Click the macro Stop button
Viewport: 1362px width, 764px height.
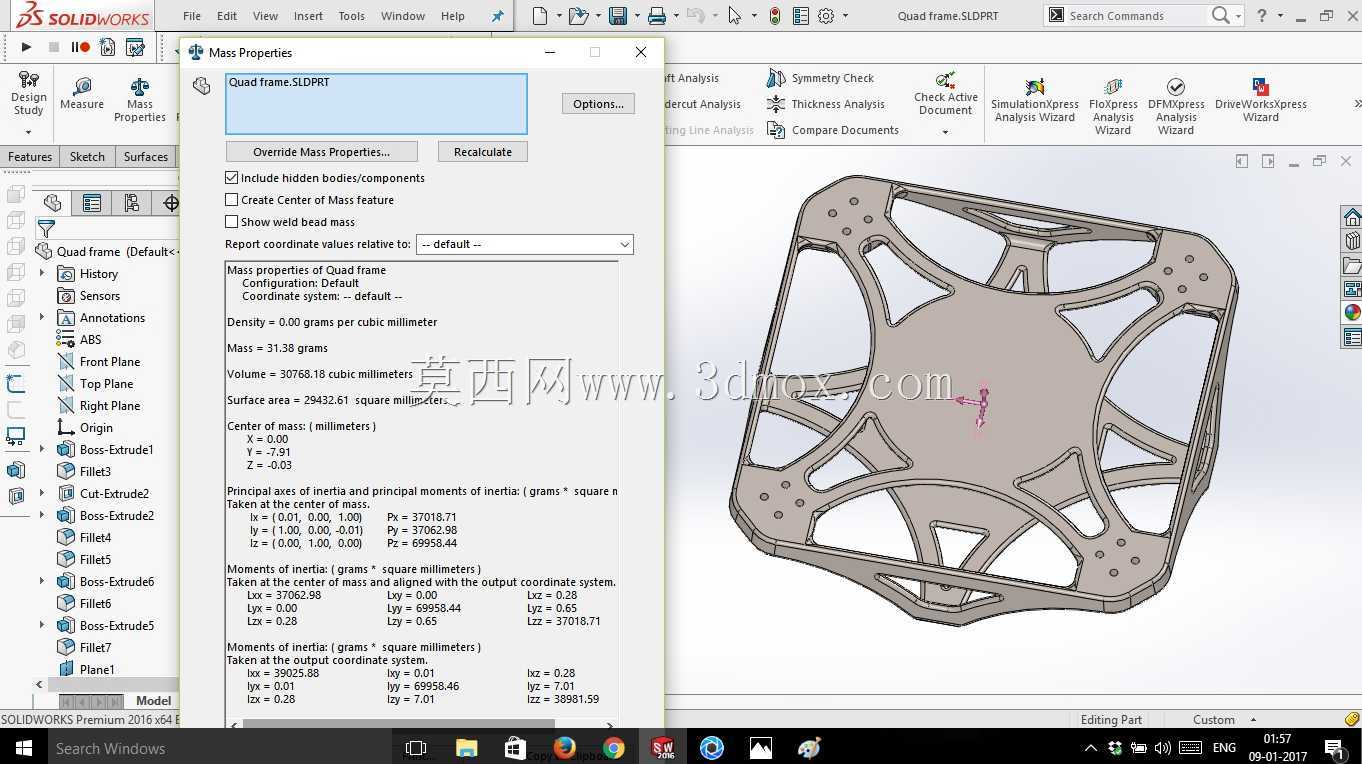pos(54,47)
